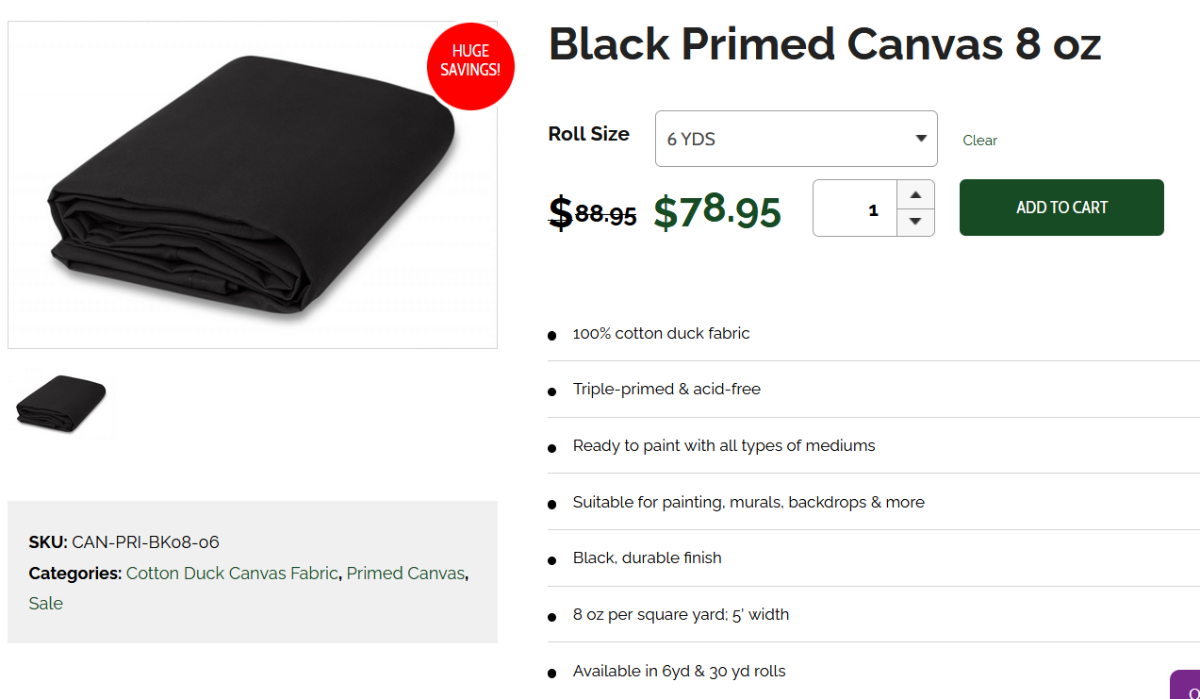
Task: Clear the selected roll size
Action: pyautogui.click(x=979, y=140)
